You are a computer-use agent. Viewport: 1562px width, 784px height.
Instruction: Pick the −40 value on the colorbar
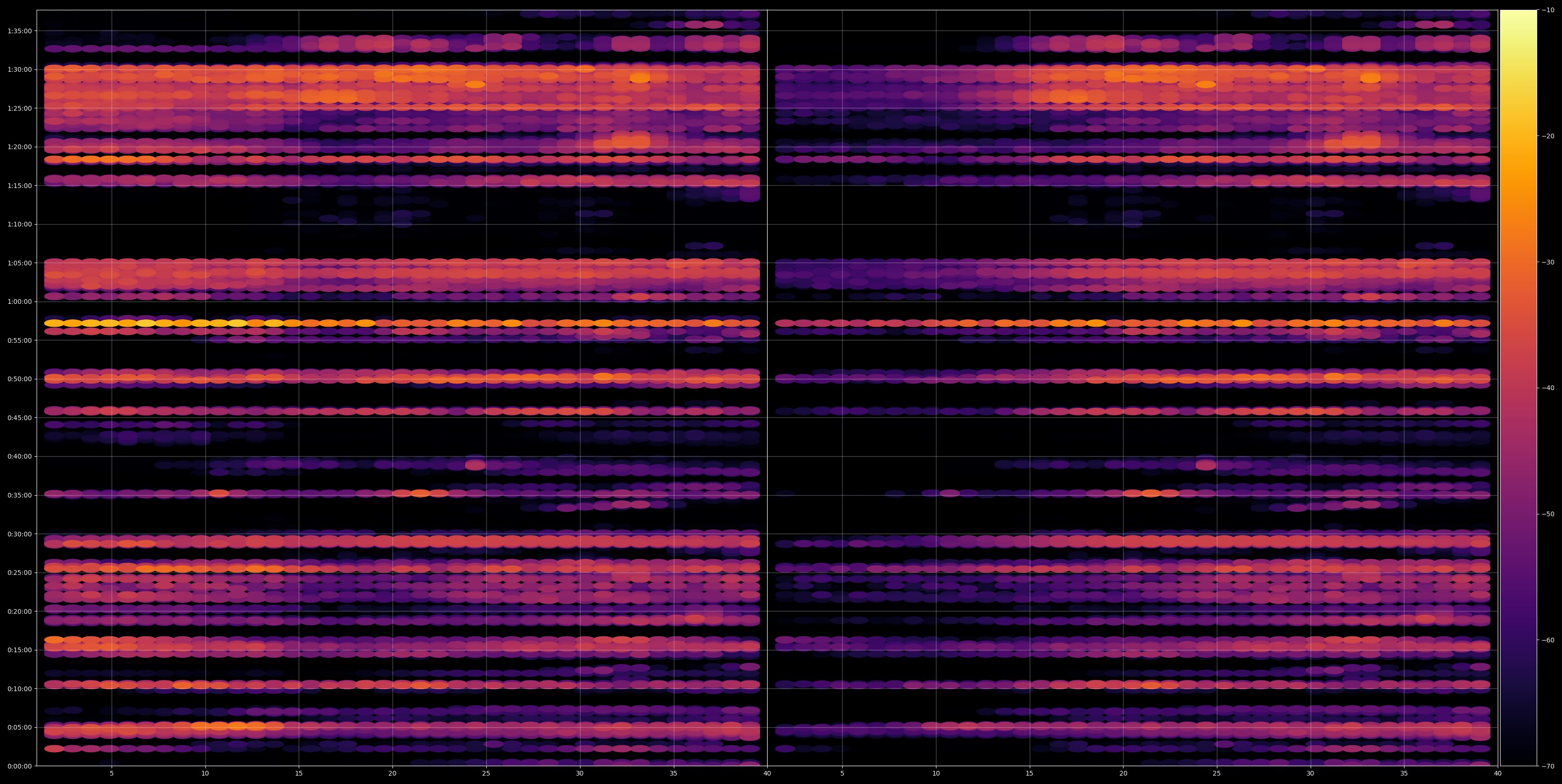coord(1547,388)
